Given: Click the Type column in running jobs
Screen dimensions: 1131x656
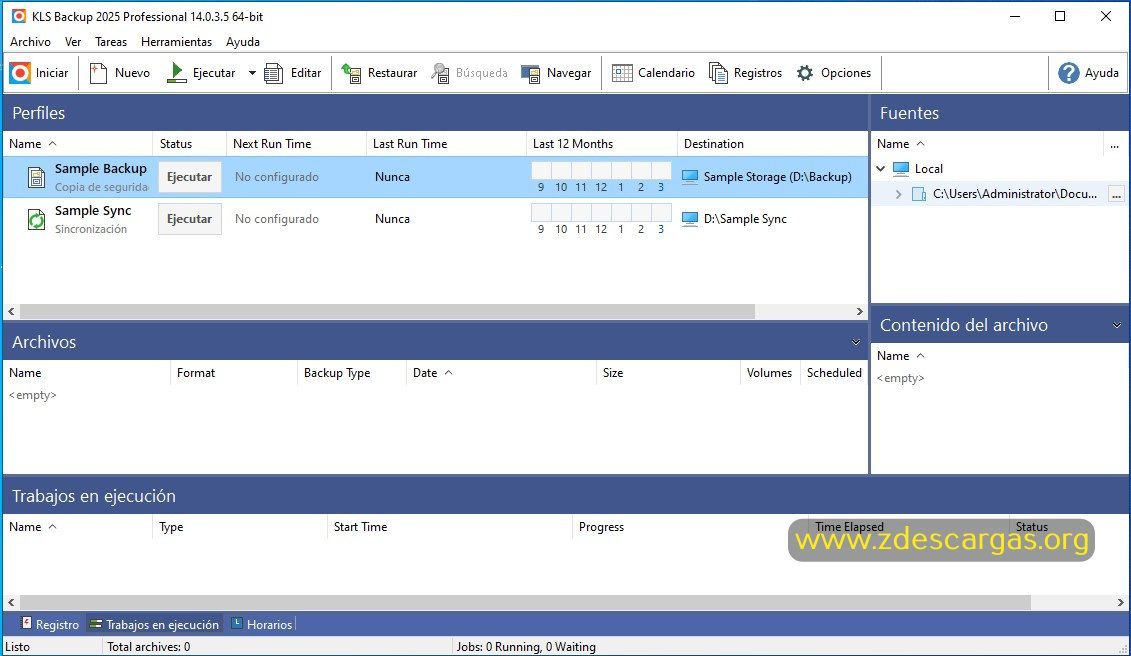Looking at the screenshot, I should point(239,527).
